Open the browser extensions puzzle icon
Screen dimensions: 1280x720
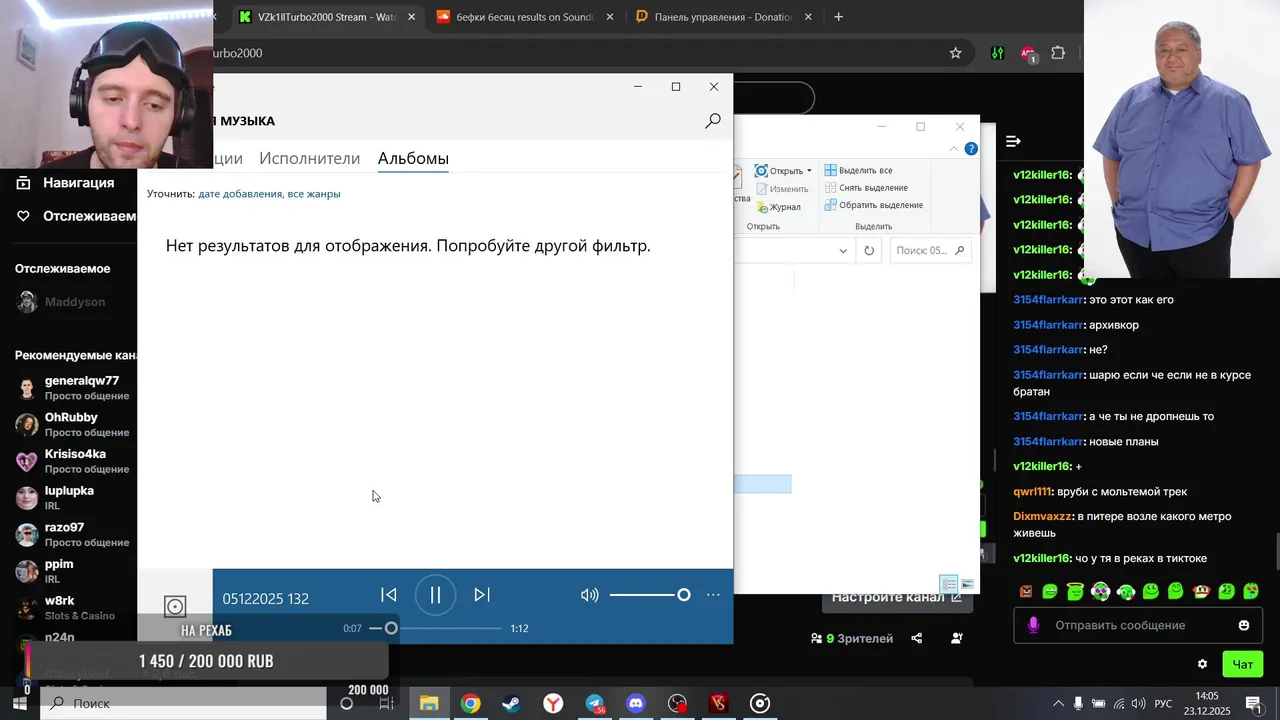(1058, 53)
